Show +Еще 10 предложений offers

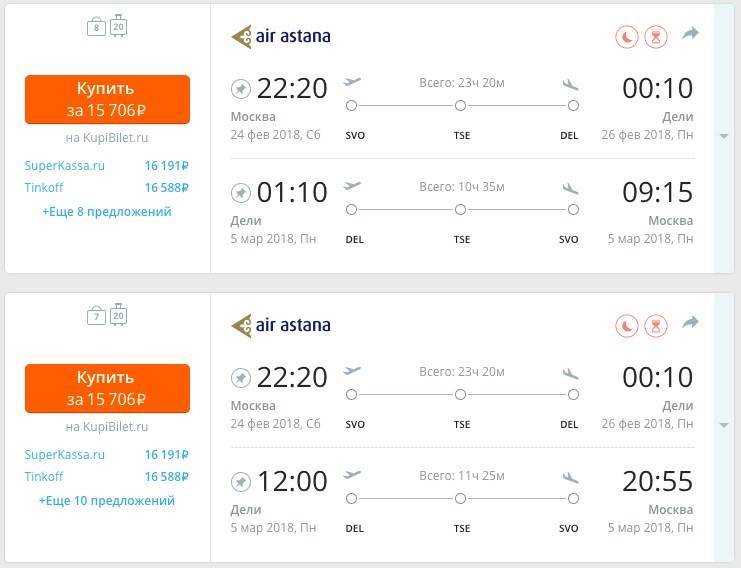click(x=107, y=501)
